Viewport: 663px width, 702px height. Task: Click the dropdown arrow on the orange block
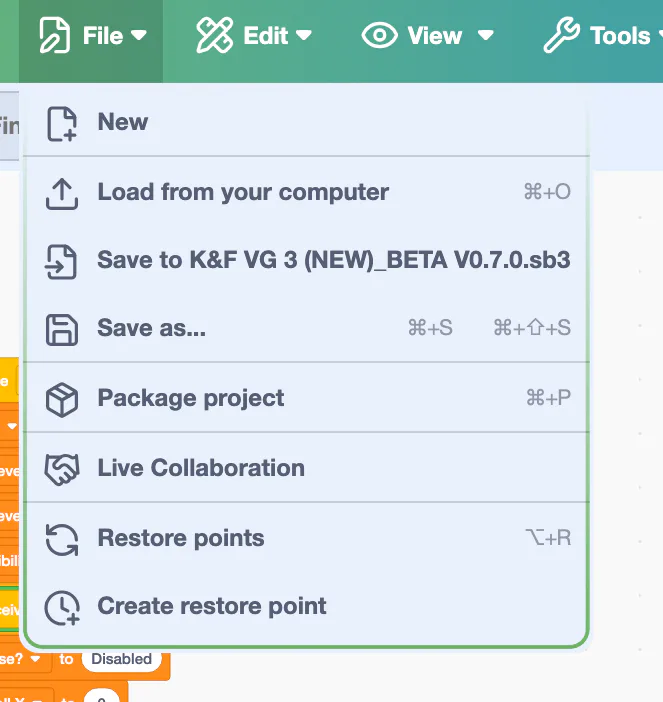coord(37,660)
